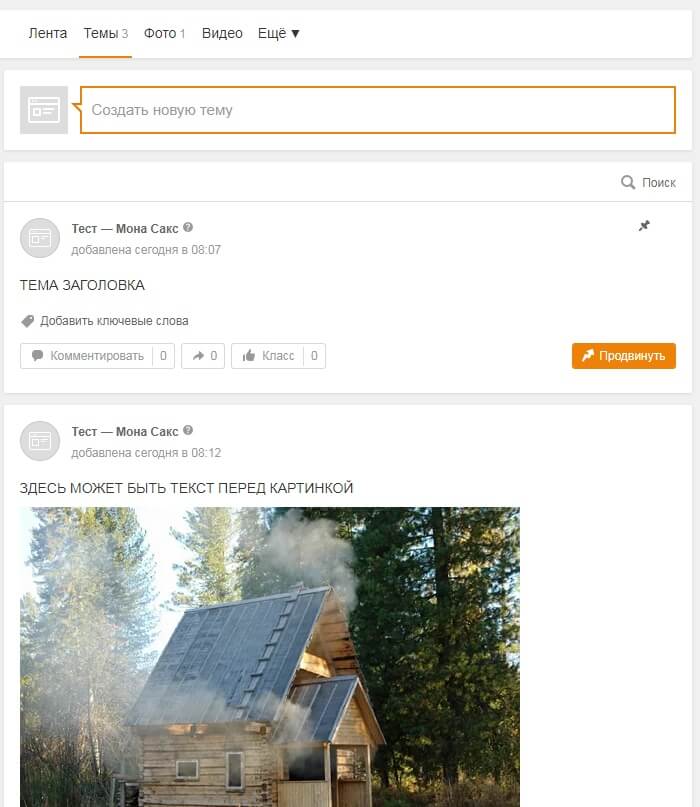This screenshot has width=700, height=807.
Task: Click the tag icon for keywords
Action: [x=27, y=321]
